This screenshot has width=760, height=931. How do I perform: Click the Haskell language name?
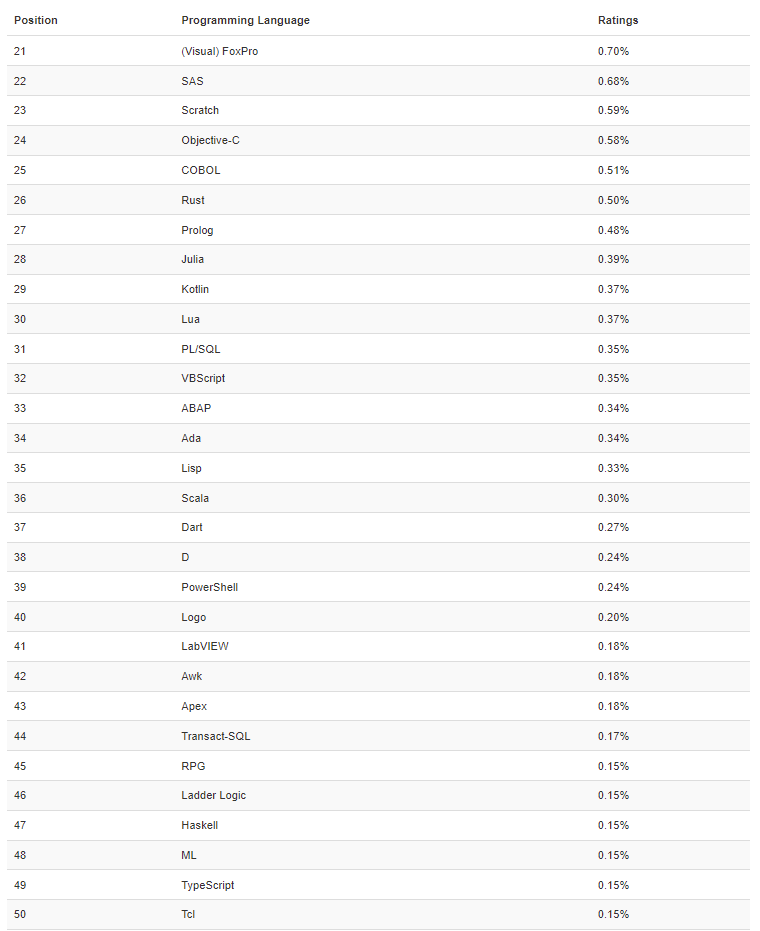tap(199, 825)
